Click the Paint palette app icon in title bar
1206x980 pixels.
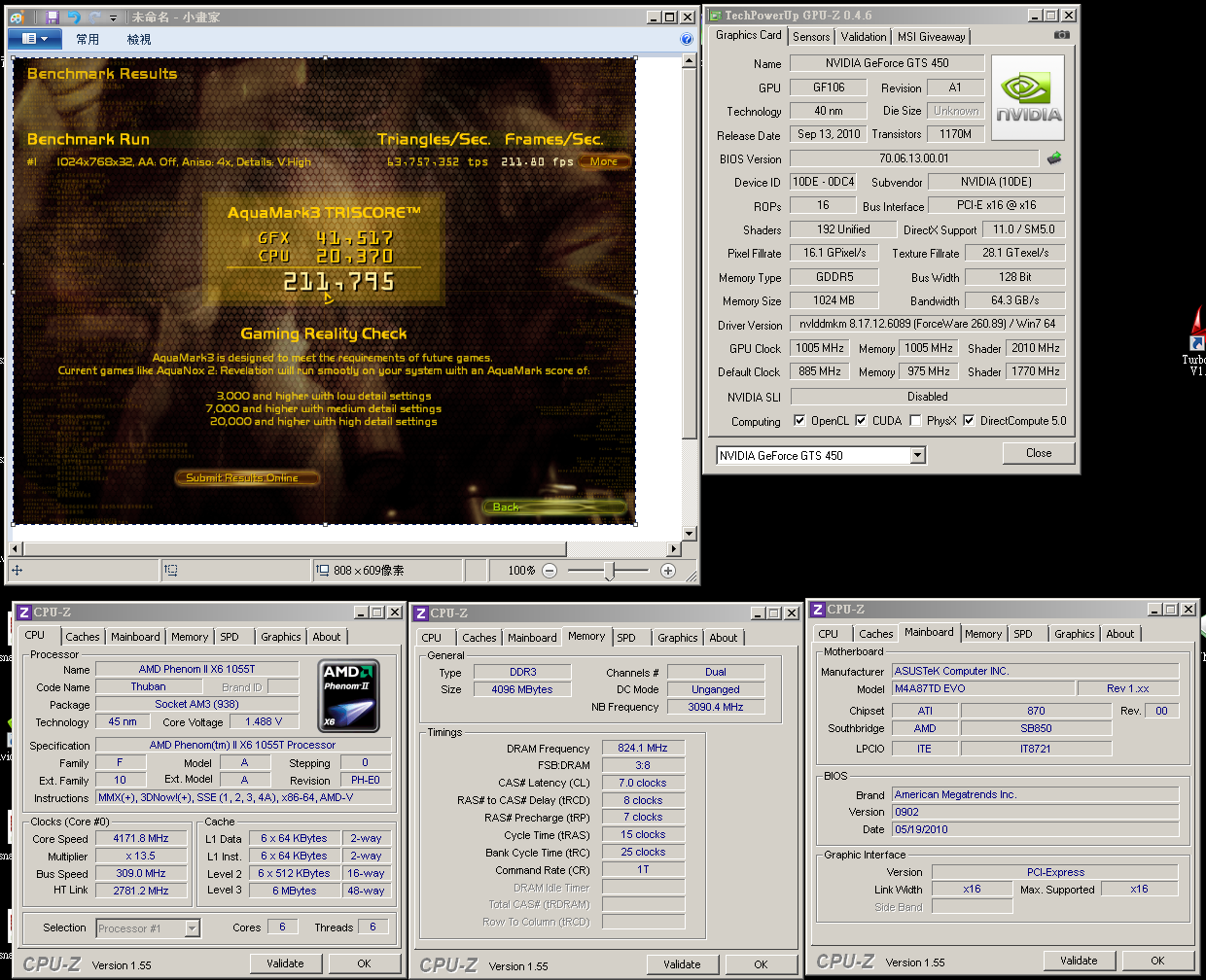tap(18, 17)
